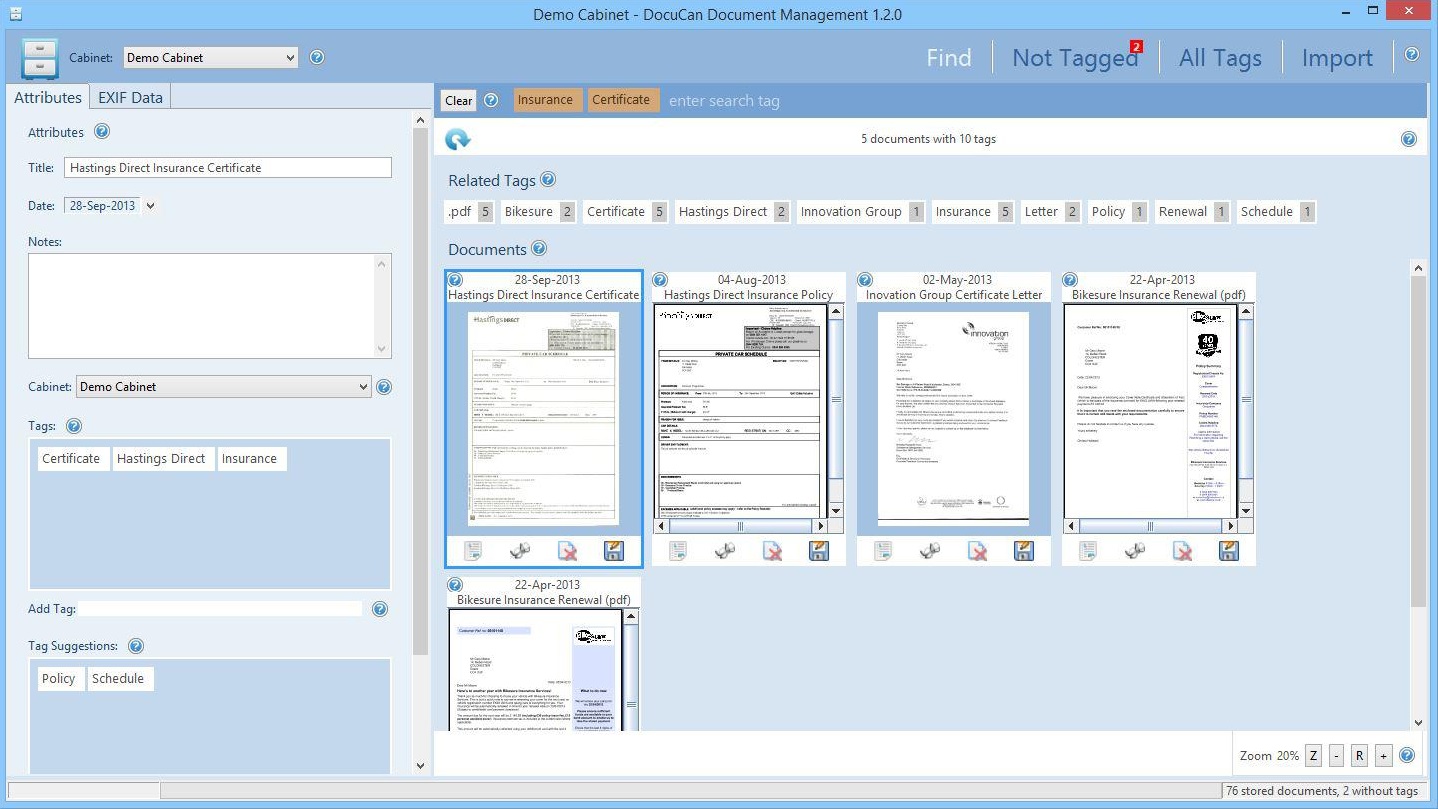Click the Z zoom button
Screen dimensions: 1438x809
tap(1313, 756)
